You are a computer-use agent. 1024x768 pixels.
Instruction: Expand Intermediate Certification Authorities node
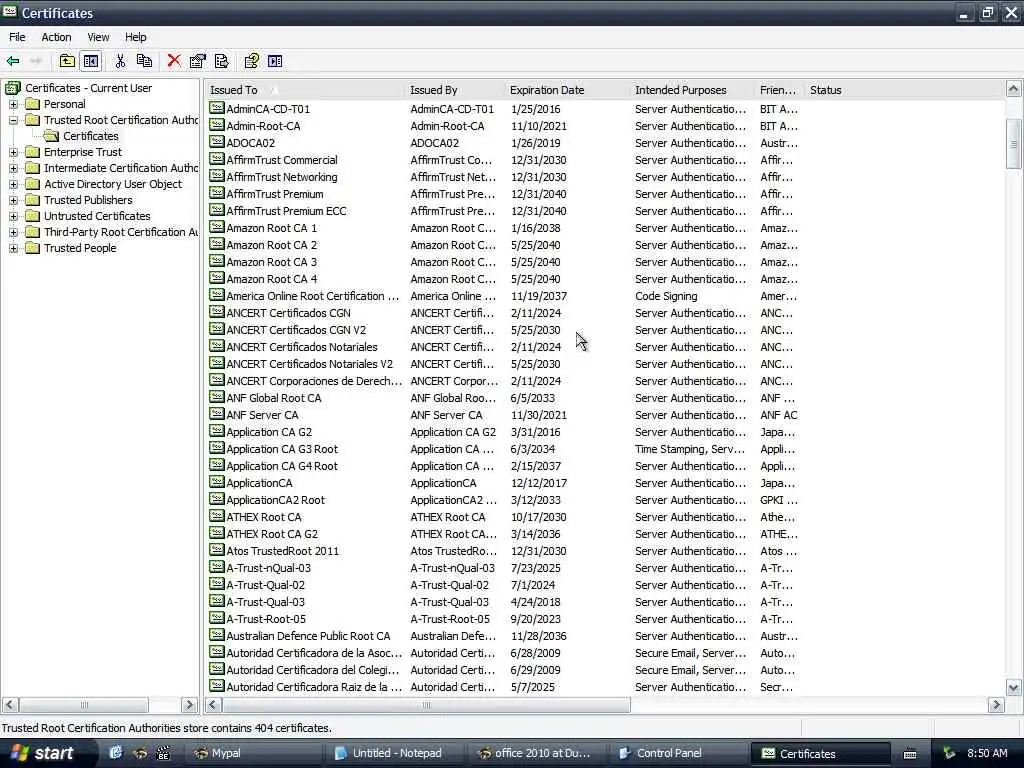click(x=13, y=168)
